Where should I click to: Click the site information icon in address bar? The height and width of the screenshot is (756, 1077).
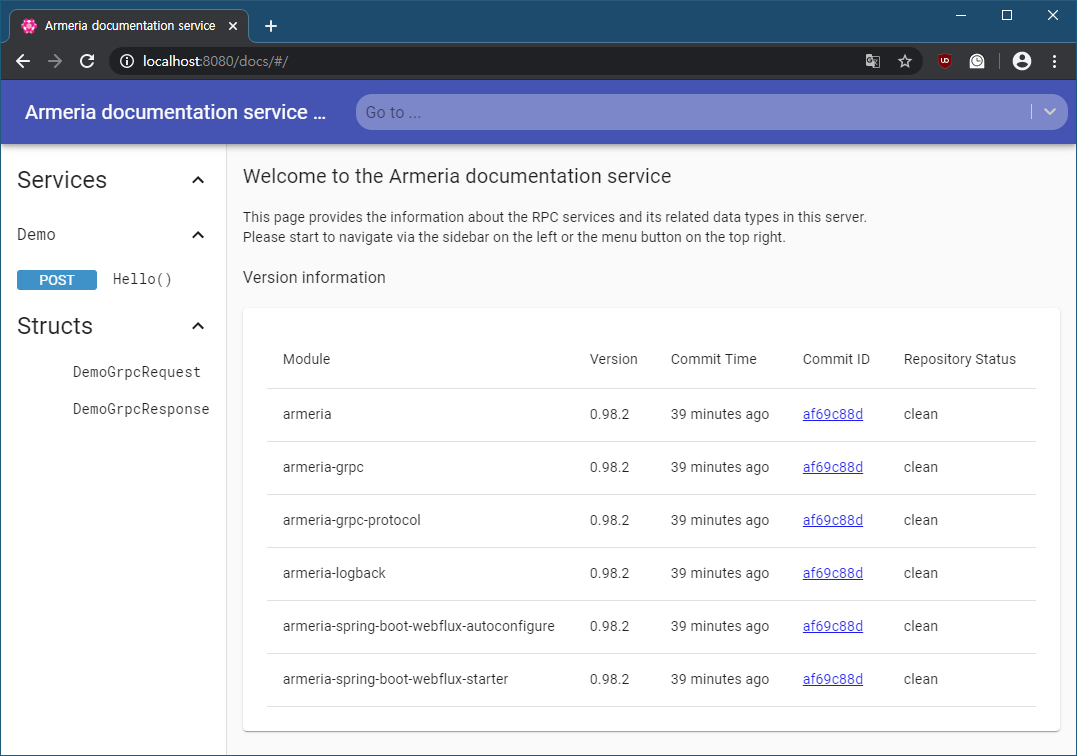(x=127, y=61)
